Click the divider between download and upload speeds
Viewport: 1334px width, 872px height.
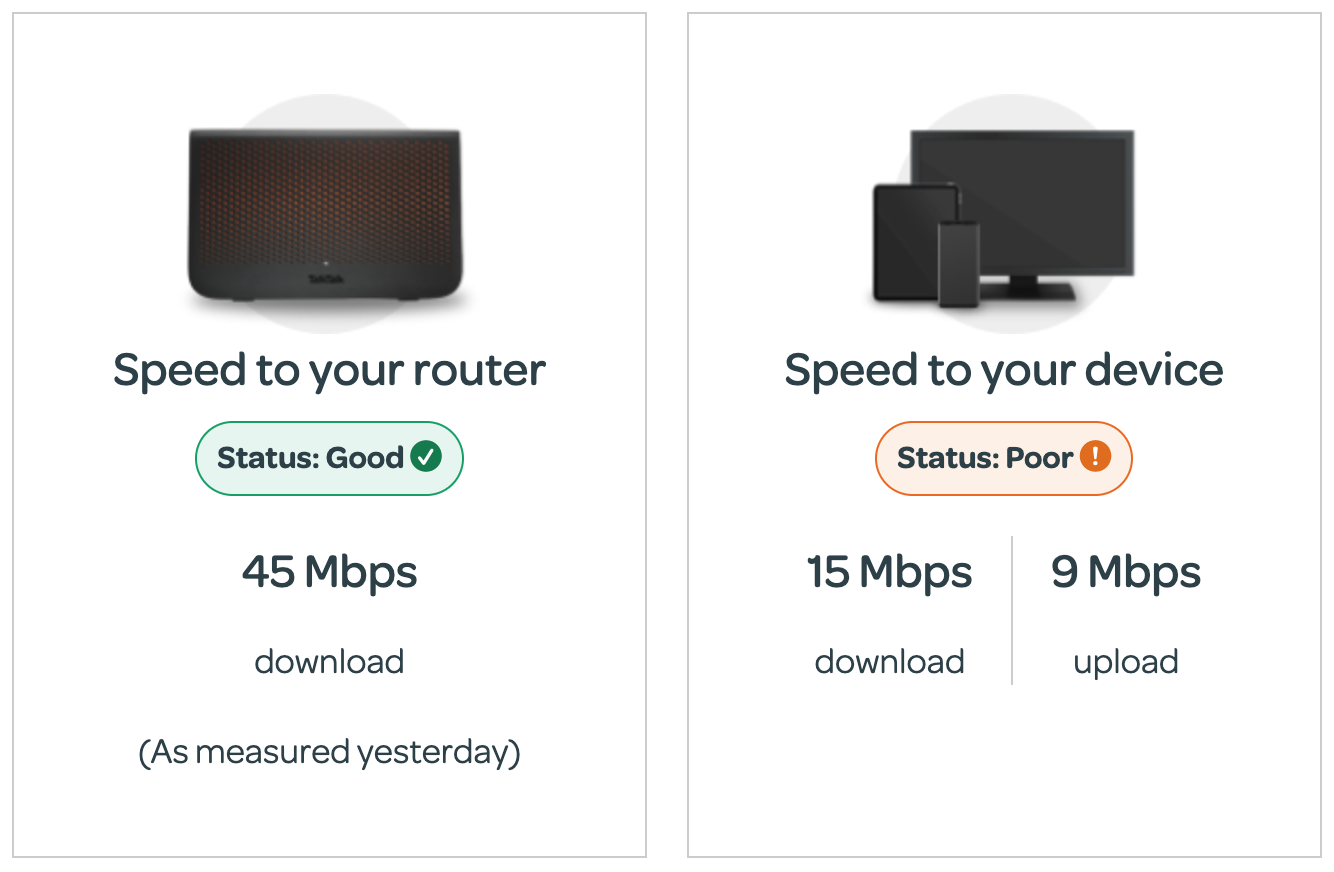(1013, 612)
